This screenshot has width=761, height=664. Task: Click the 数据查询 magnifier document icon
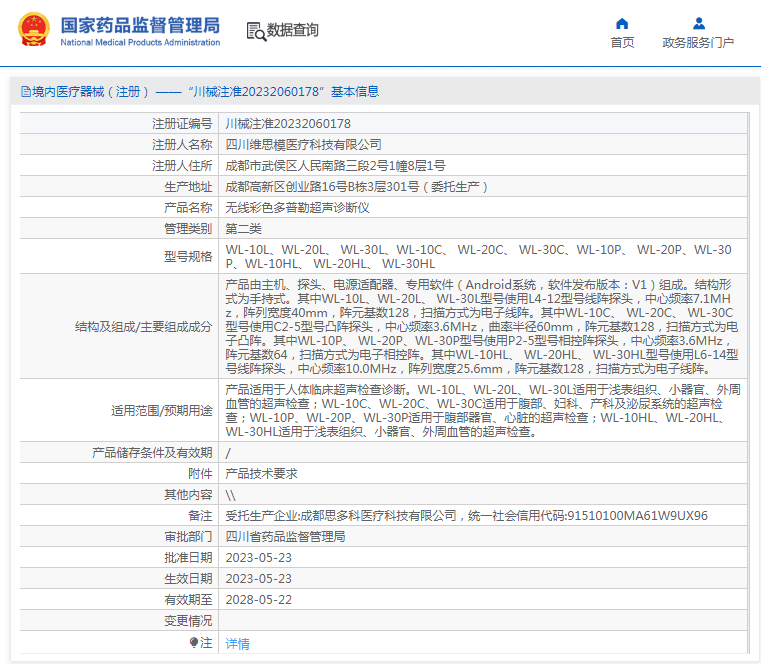click(x=255, y=31)
